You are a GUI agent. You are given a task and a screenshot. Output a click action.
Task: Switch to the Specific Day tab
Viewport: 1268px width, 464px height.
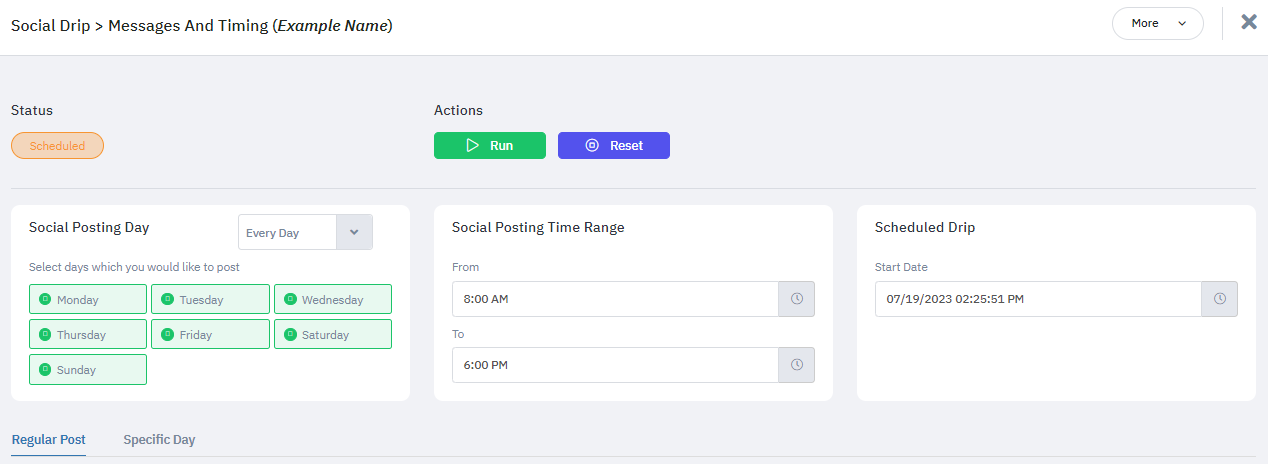[x=159, y=439]
